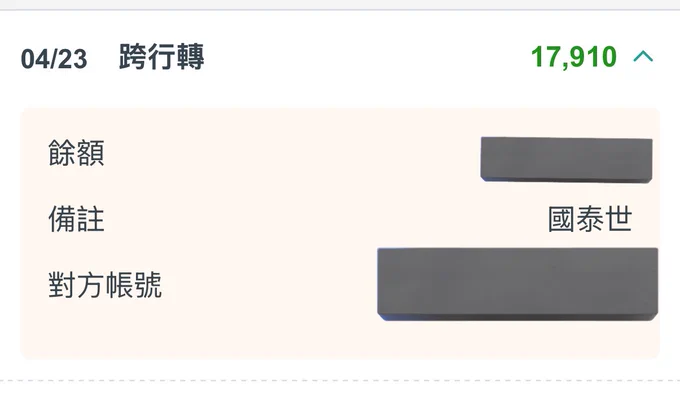
Task: Tap the redacted 對方帳號 account number
Action: pos(518,284)
